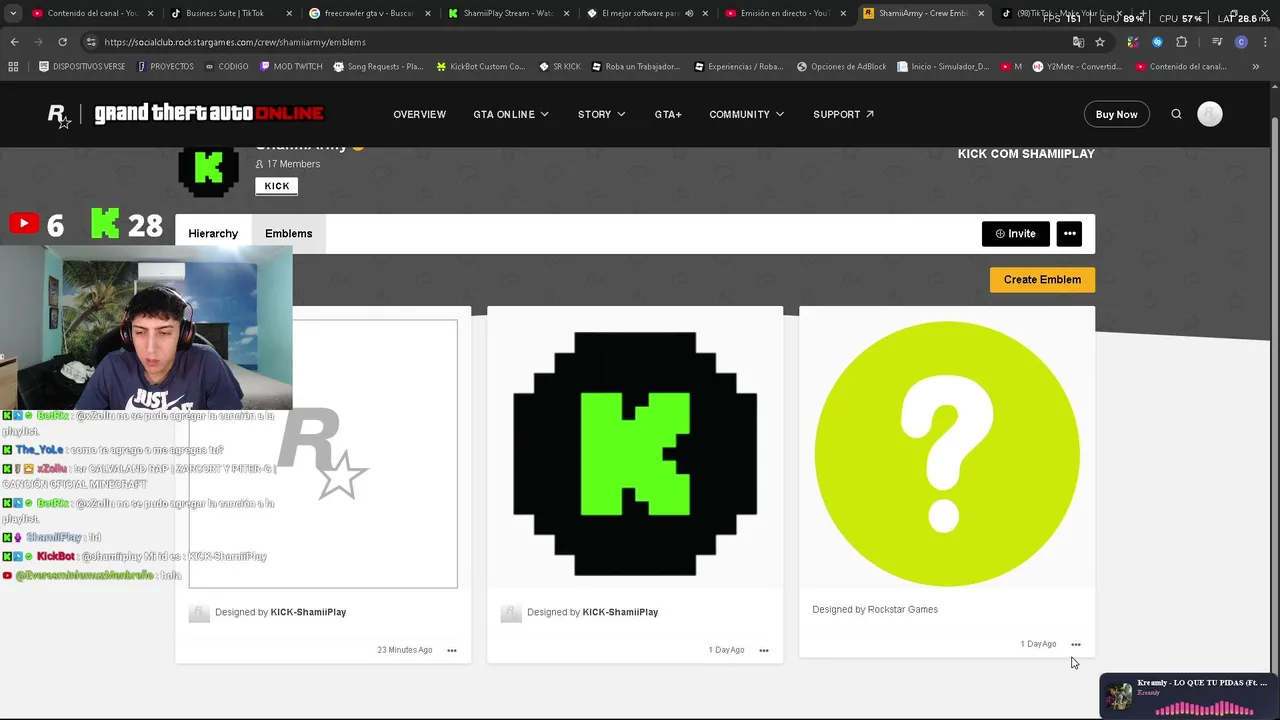1280x720 pixels.
Task: Open the translate page icon in address bar
Action: click(x=1078, y=42)
